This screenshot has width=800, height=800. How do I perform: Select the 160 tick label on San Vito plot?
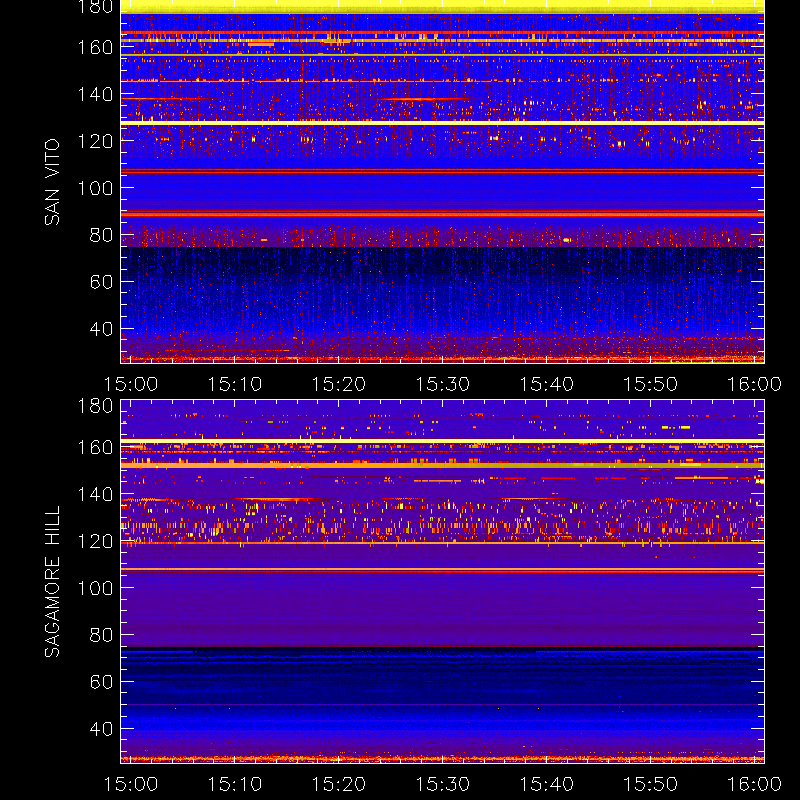coord(95,47)
